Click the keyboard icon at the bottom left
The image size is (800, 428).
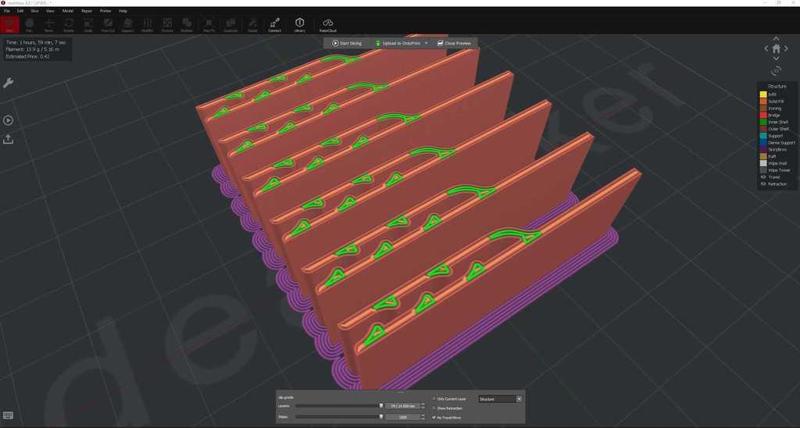(x=8, y=416)
